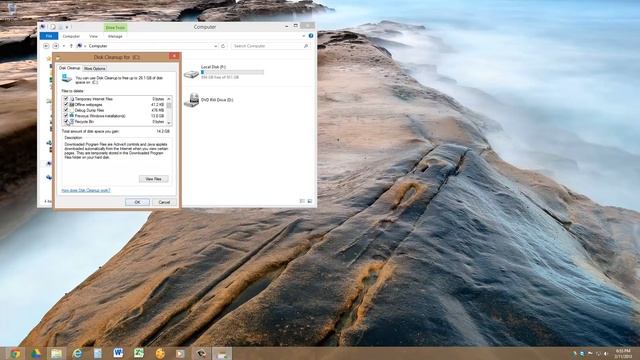
Task: Open the Computer ribbon tab
Action: point(71,36)
